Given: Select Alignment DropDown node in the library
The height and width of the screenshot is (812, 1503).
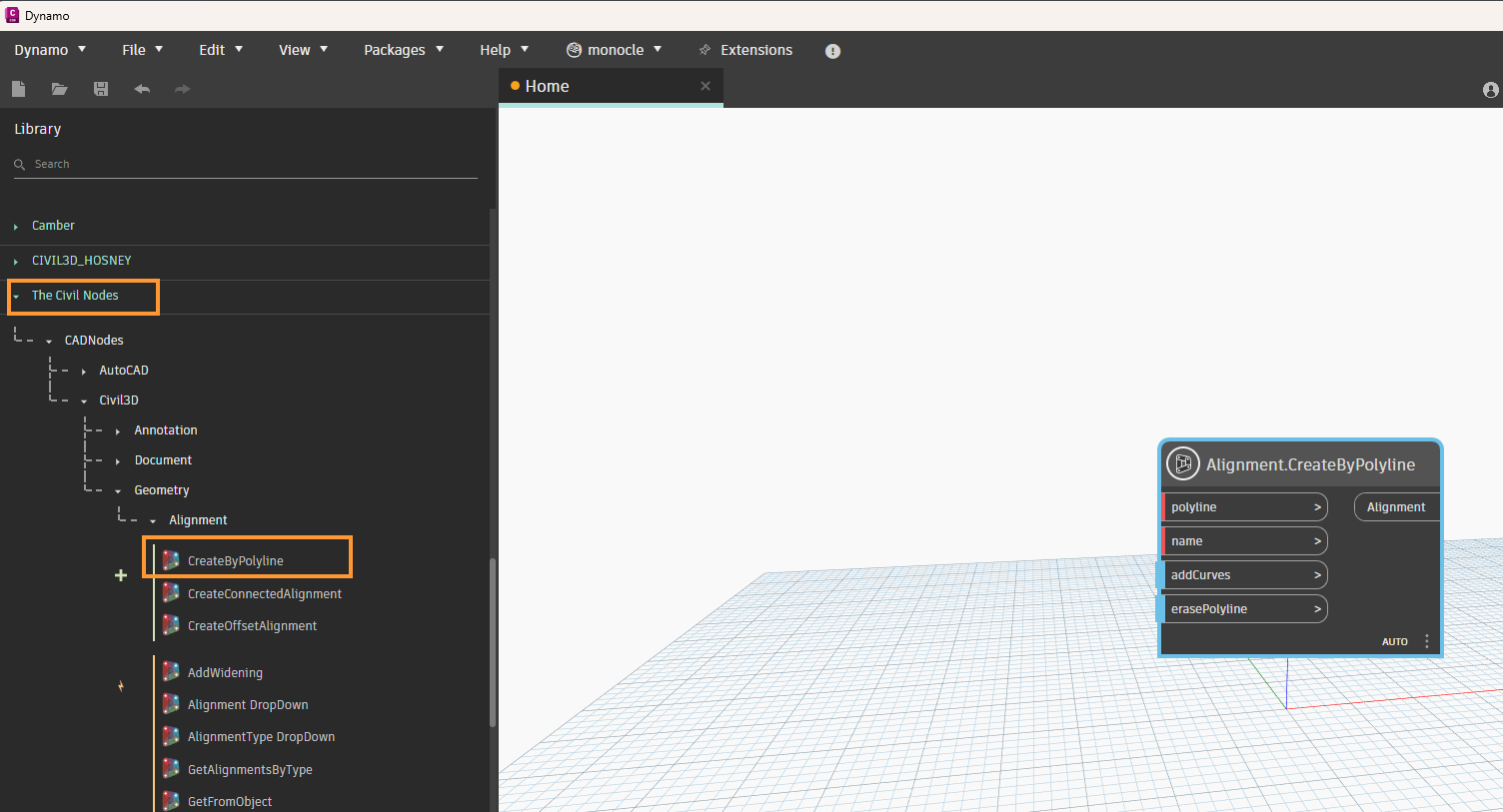Looking at the screenshot, I should [x=248, y=705].
